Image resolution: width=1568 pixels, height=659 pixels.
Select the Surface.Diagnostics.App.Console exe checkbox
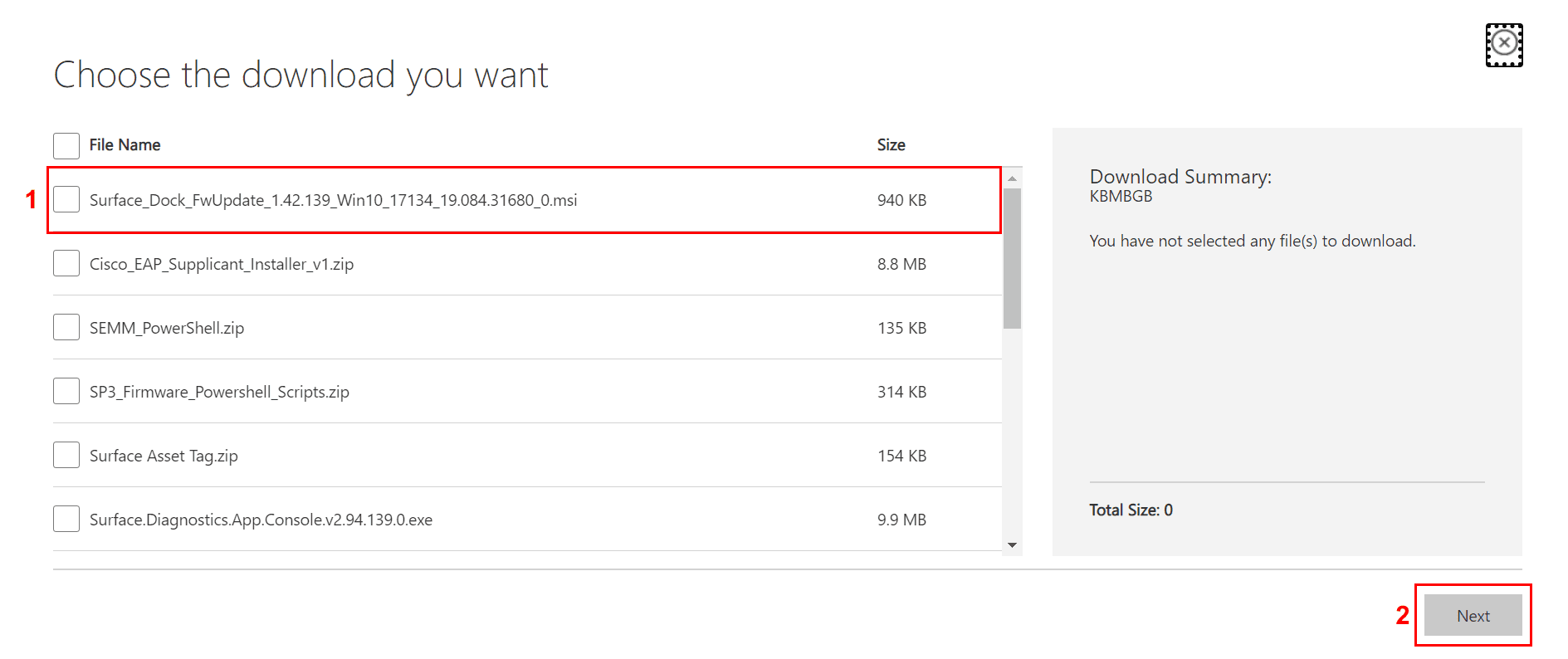pyautogui.click(x=66, y=519)
